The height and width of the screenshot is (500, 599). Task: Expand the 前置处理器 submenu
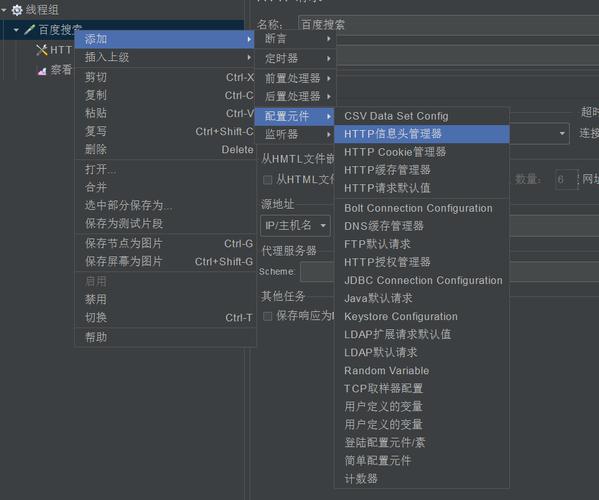point(295,78)
